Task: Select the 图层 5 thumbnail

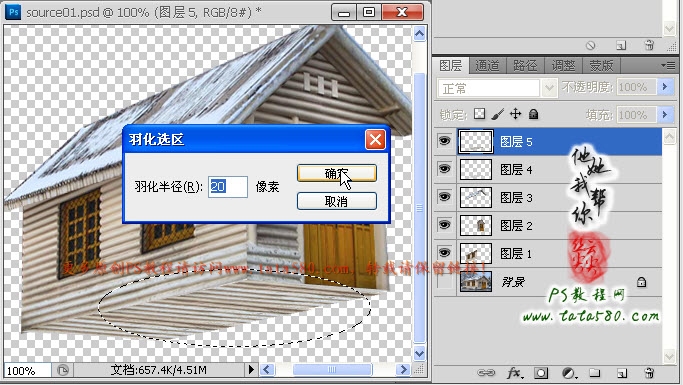Action: pyautogui.click(x=476, y=142)
